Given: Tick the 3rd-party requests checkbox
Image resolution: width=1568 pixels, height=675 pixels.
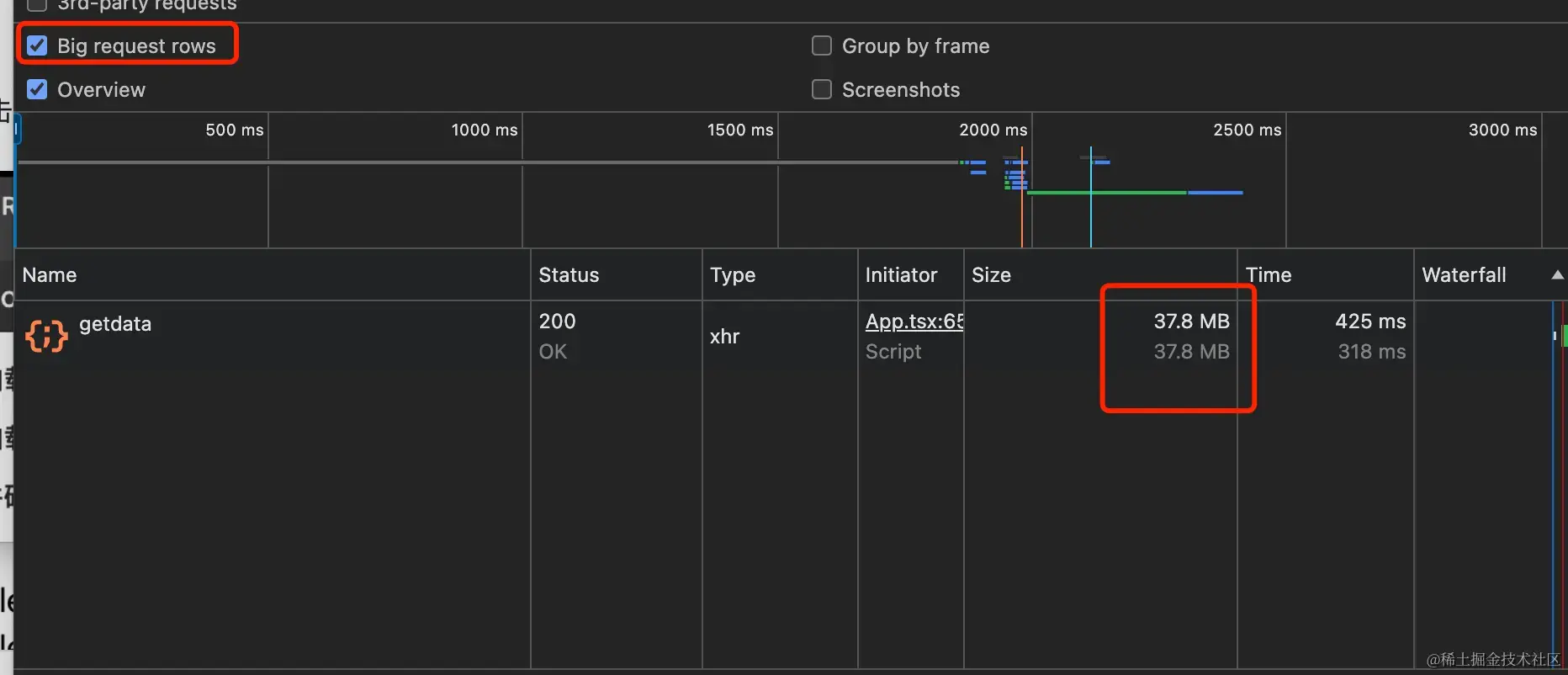Looking at the screenshot, I should tap(37, 5).
